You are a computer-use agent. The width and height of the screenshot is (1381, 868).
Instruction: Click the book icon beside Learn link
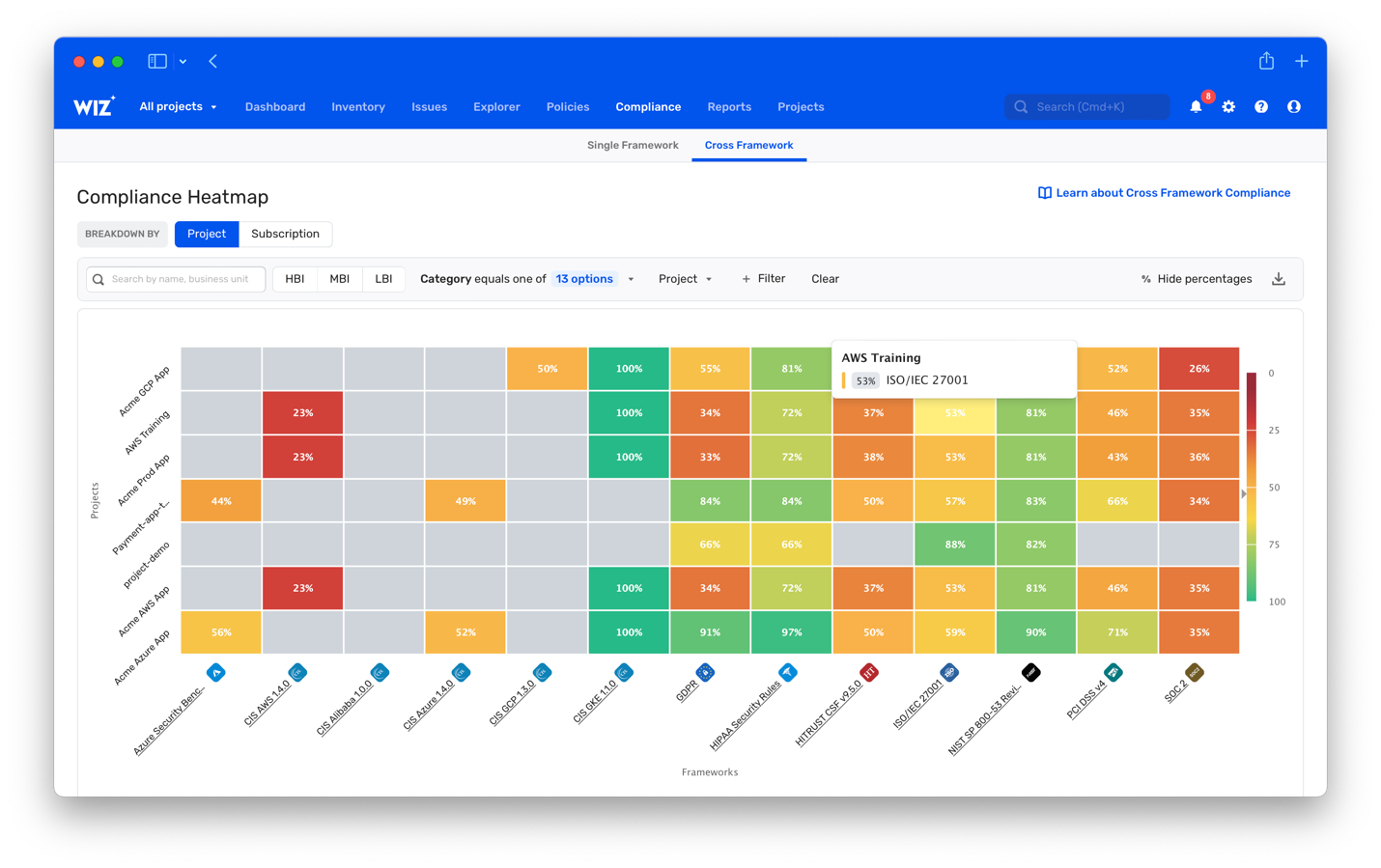point(1044,193)
